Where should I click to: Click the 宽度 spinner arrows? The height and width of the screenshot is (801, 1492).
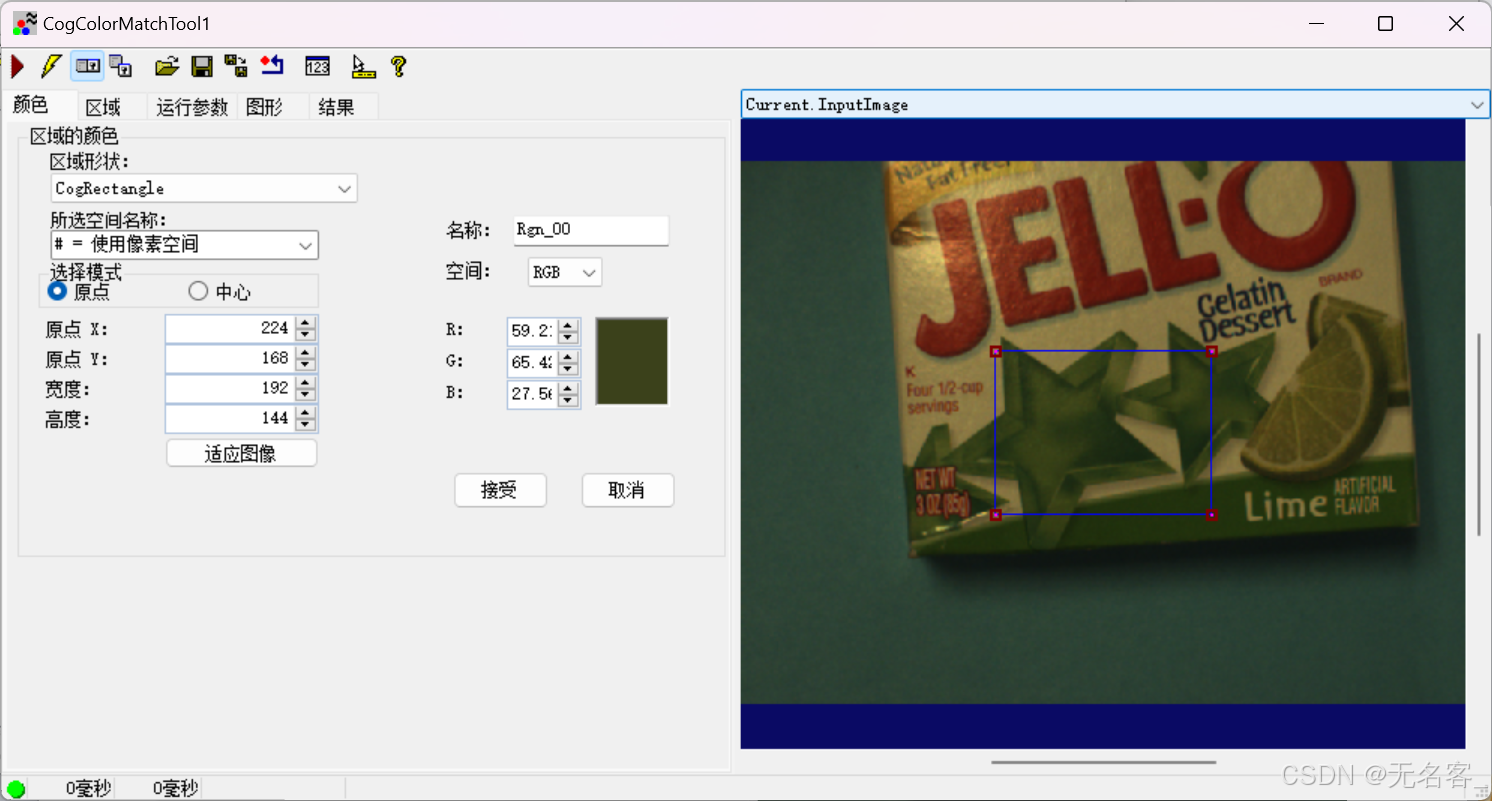click(306, 388)
